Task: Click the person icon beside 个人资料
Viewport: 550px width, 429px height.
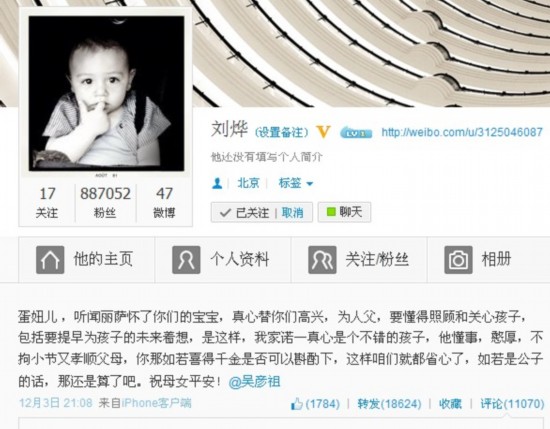Action: click(186, 260)
